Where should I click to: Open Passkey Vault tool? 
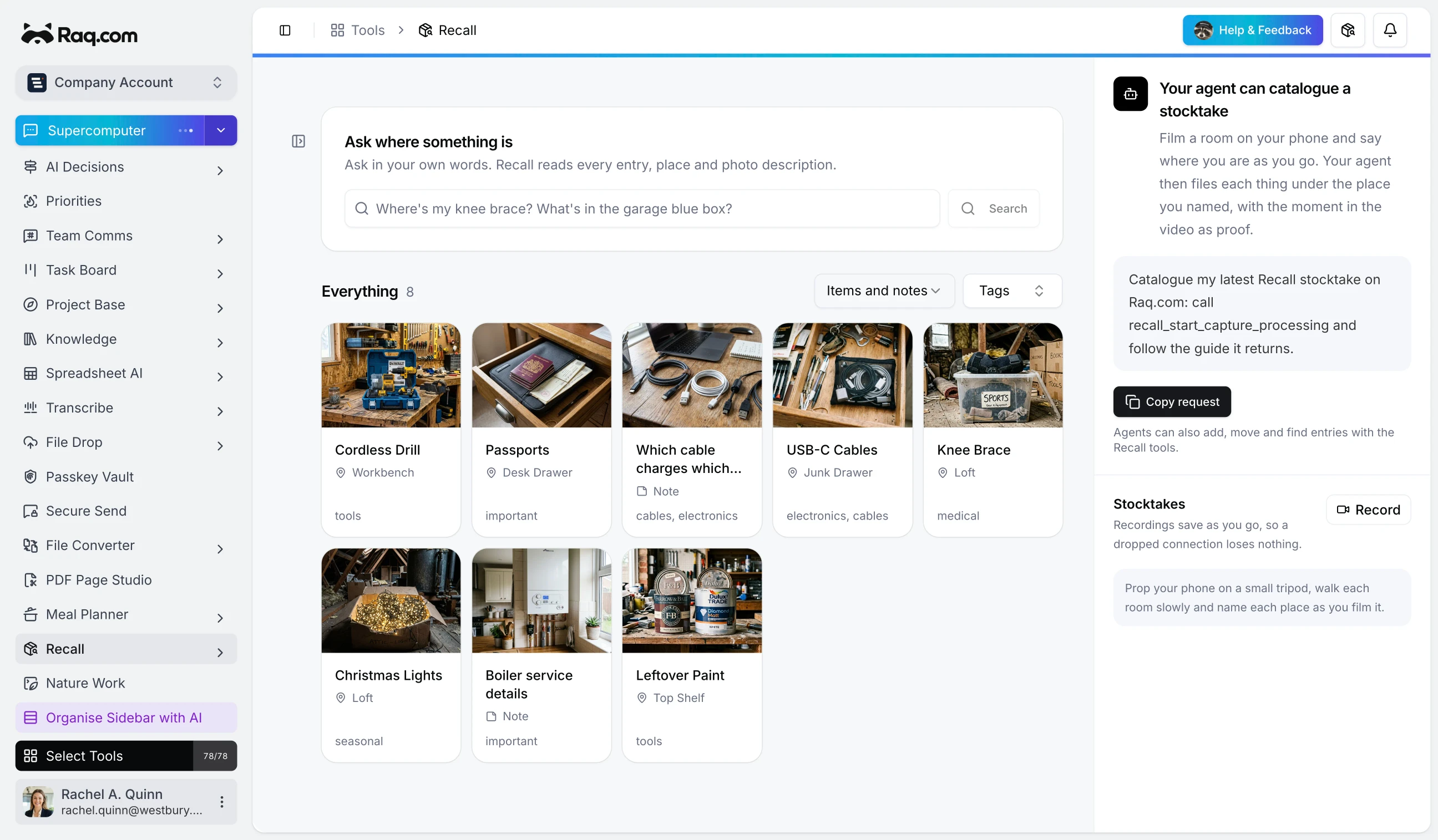[125, 477]
